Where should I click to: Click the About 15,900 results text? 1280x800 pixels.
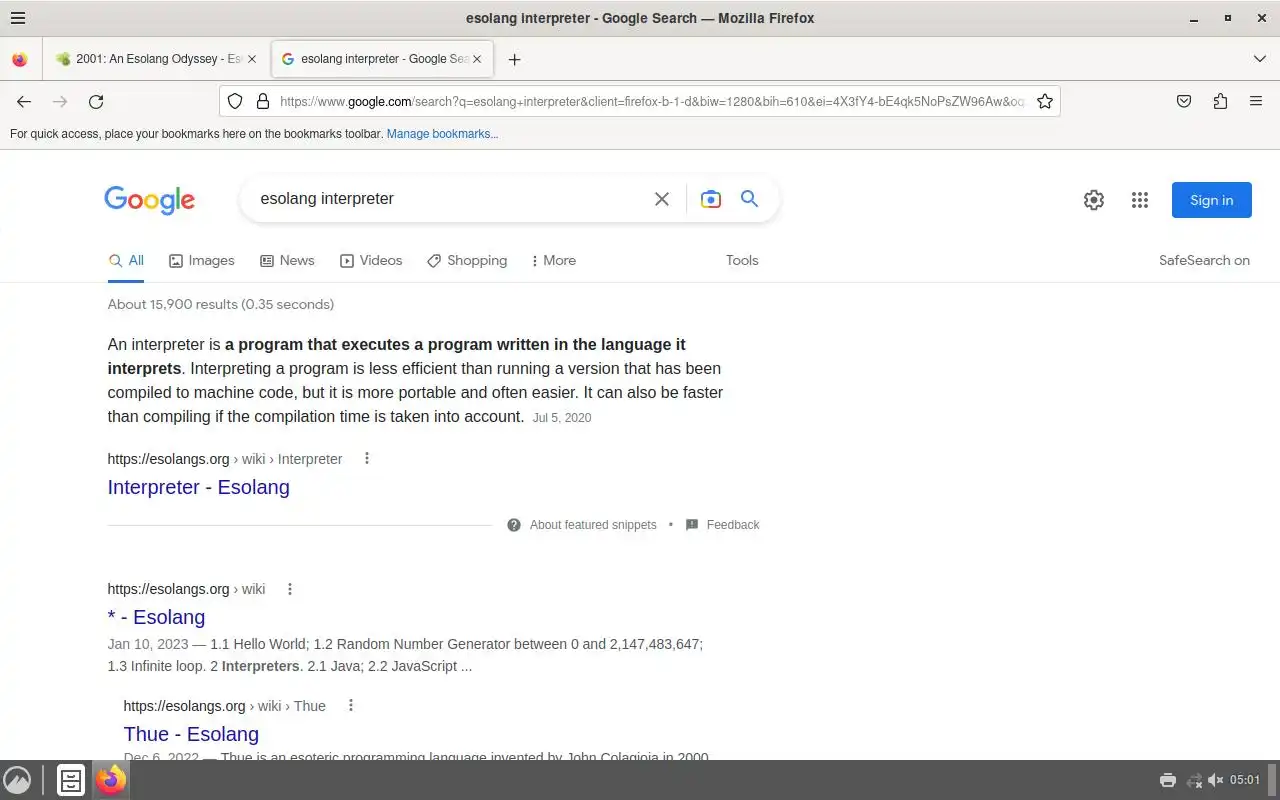click(221, 304)
